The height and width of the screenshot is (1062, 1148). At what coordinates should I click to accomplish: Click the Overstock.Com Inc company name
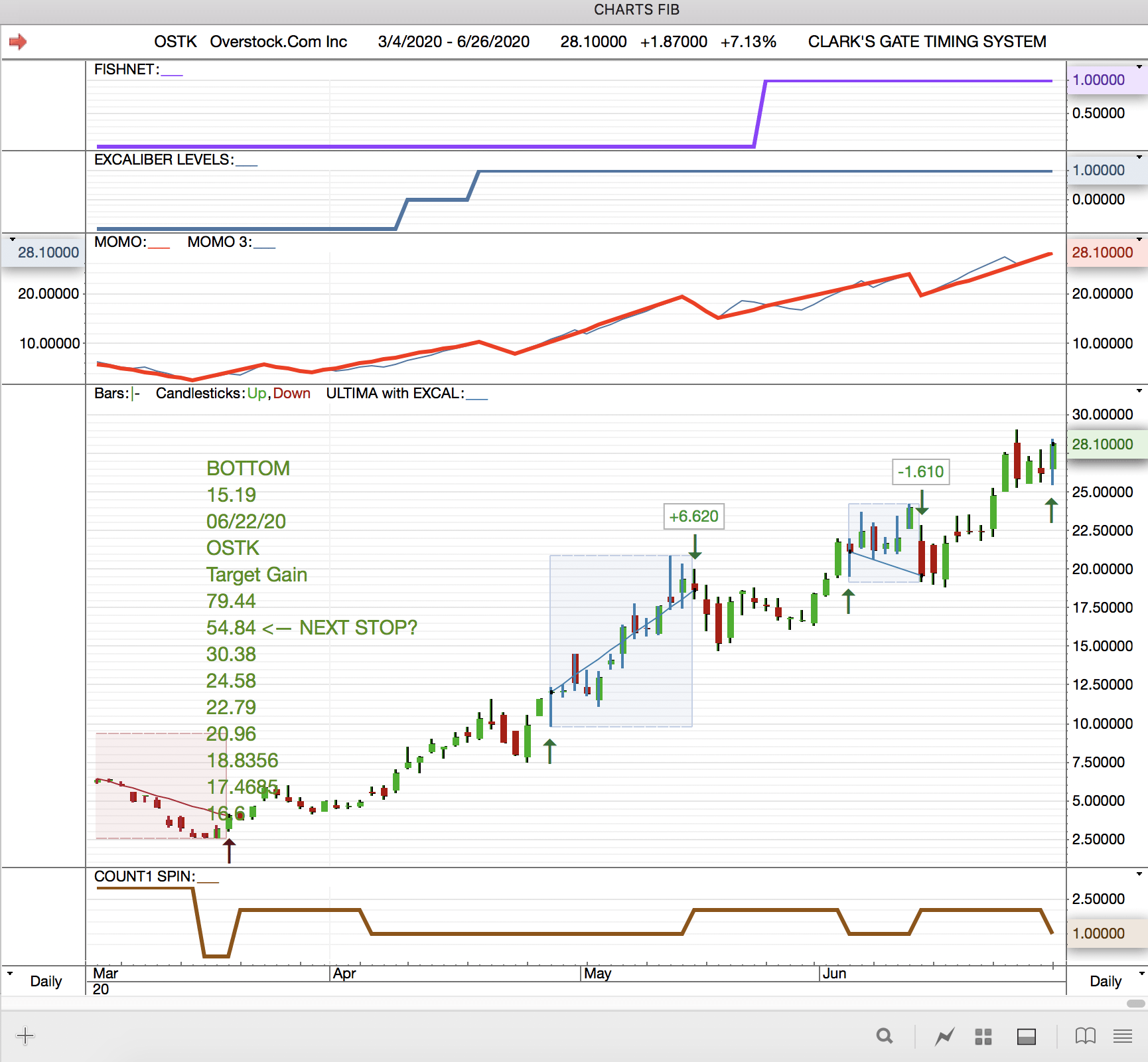(x=279, y=42)
